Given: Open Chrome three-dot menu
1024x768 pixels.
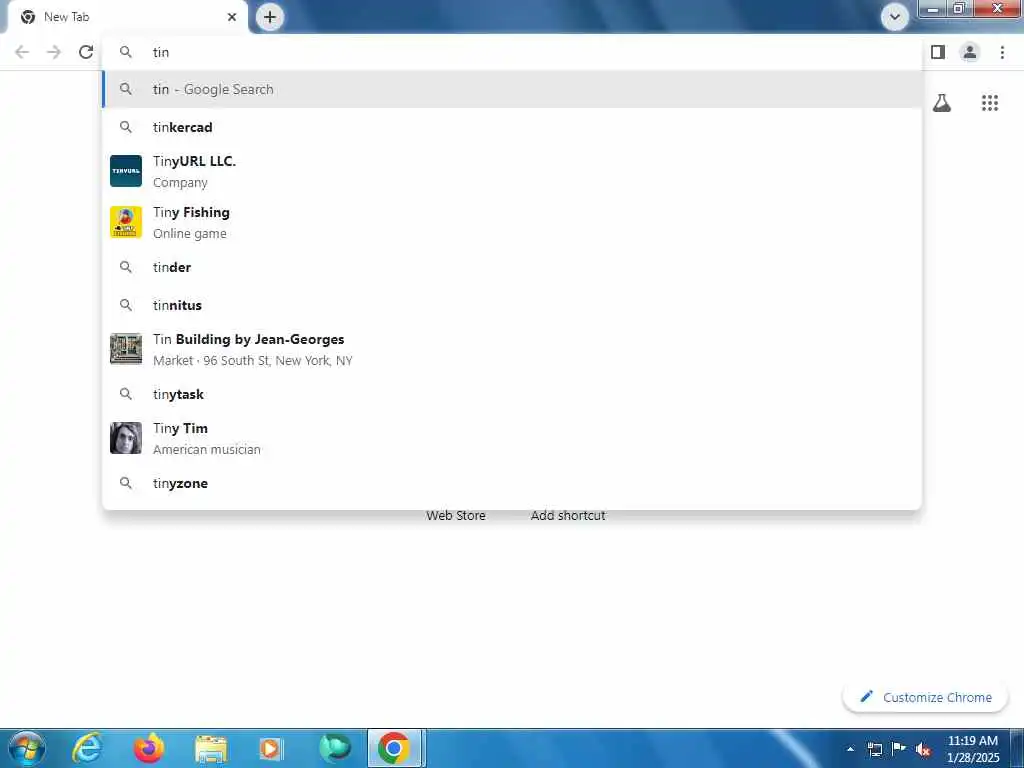Looking at the screenshot, I should tap(1002, 52).
